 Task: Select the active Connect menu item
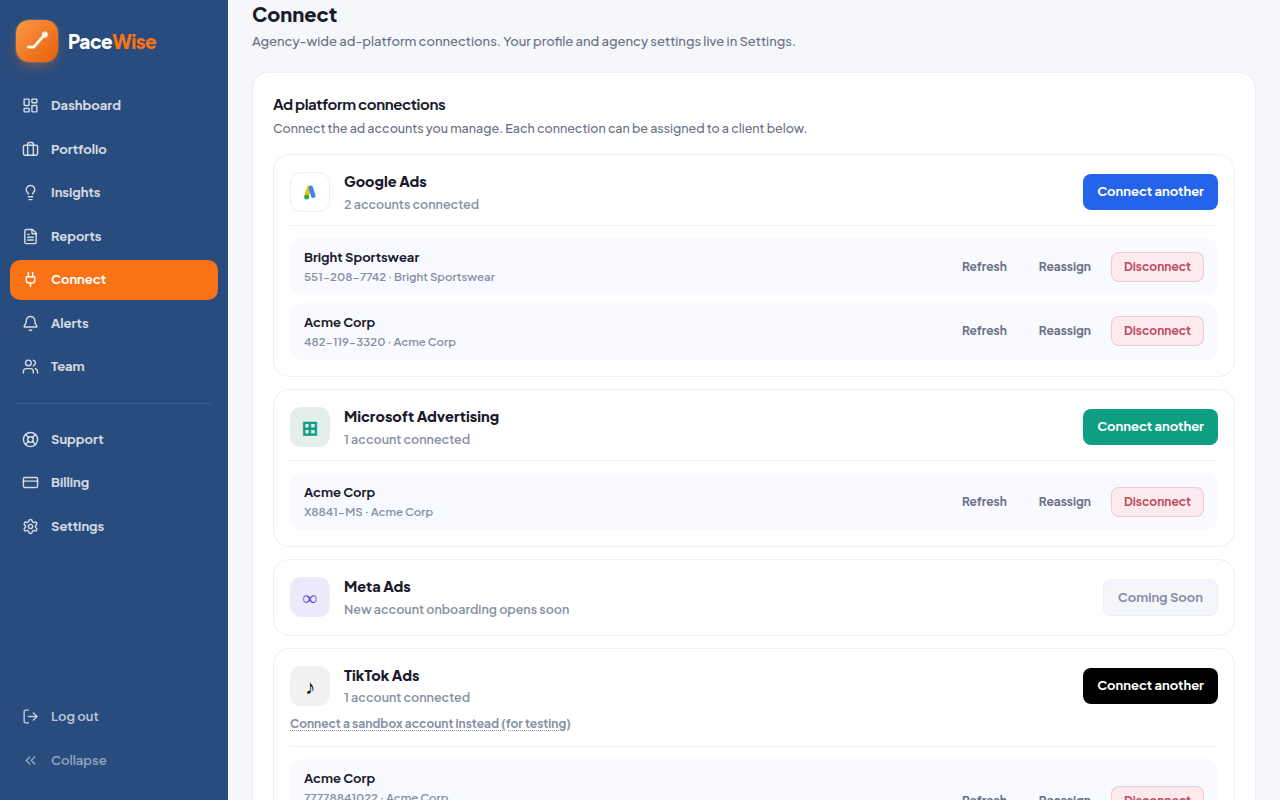[114, 280]
